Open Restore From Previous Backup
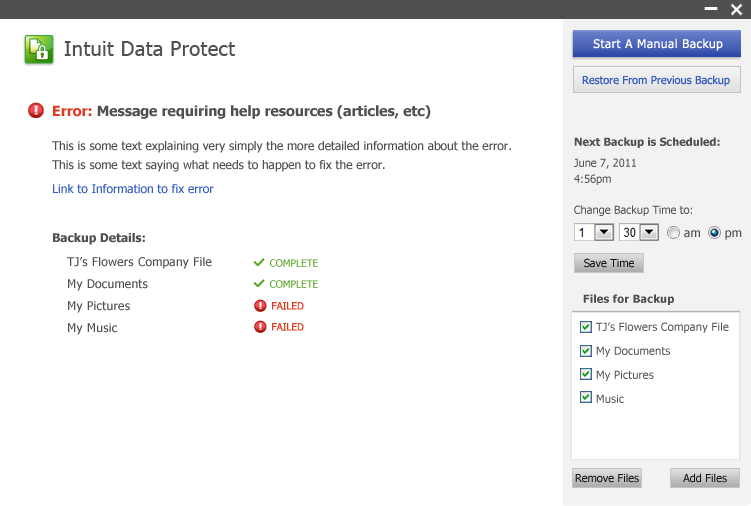The height and width of the screenshot is (506, 751). (x=657, y=80)
